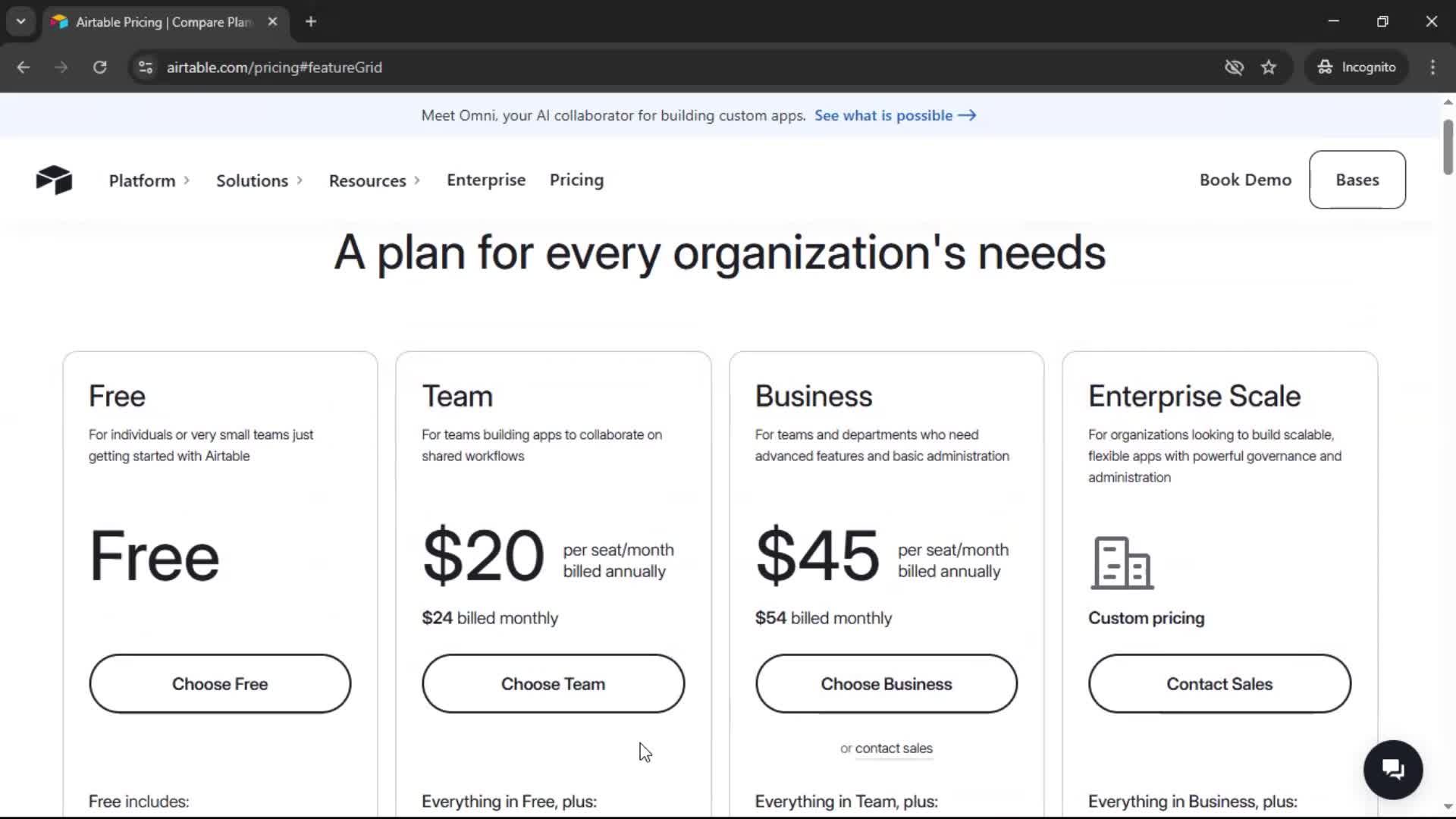Click the Contact Sales button

1219,683
